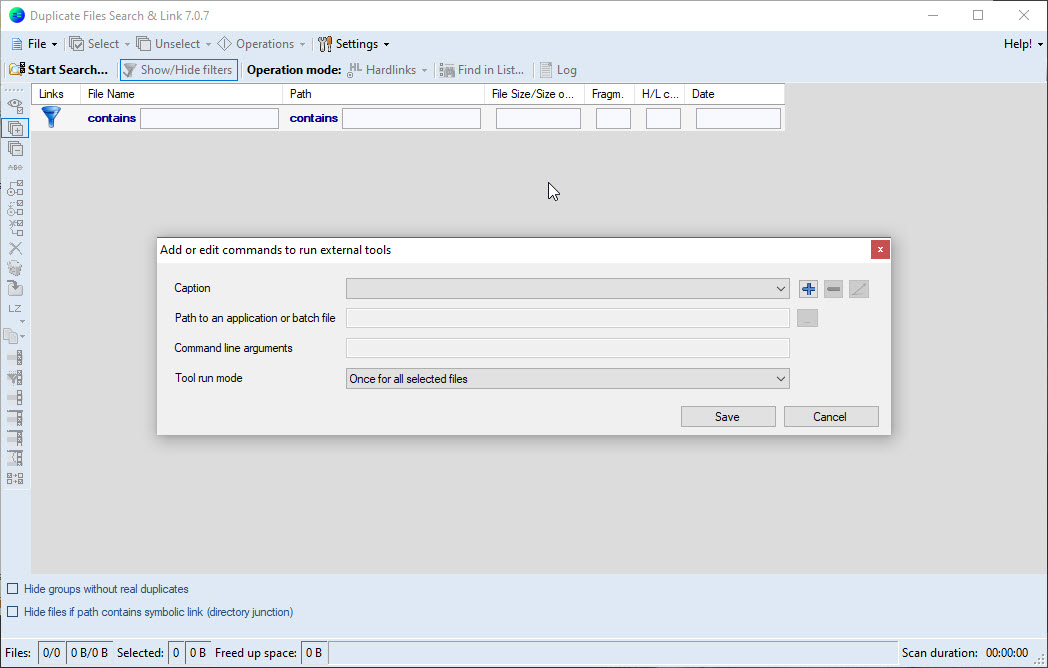Screen dimensions: 1048x668
Task: Click the Save button in dialog
Action: click(728, 417)
